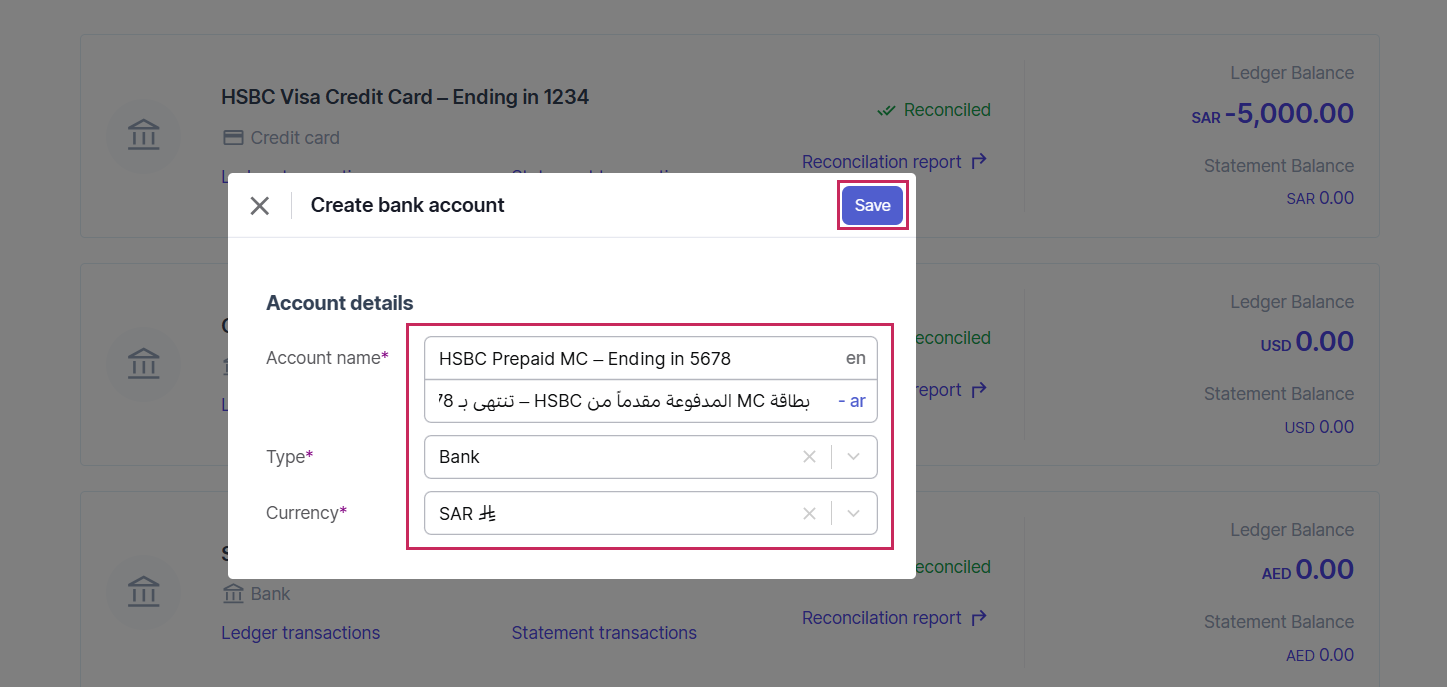Open the bottom Reconciliation report link
This screenshot has height=687, width=1447.
pyautogui.click(x=894, y=618)
